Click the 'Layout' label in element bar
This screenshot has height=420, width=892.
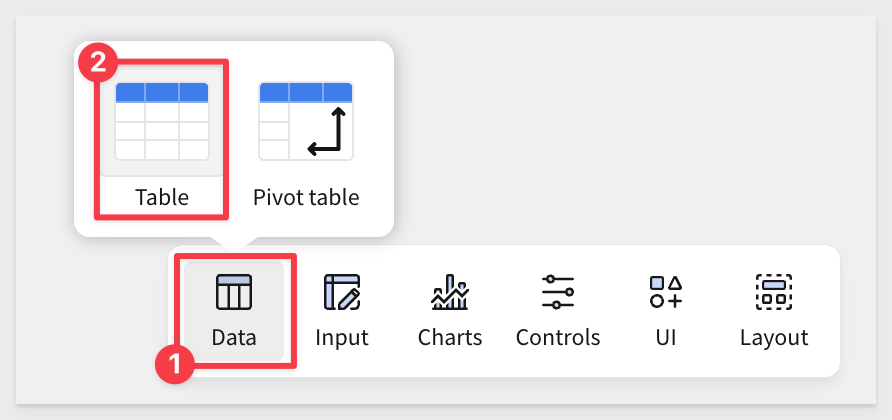click(x=774, y=337)
